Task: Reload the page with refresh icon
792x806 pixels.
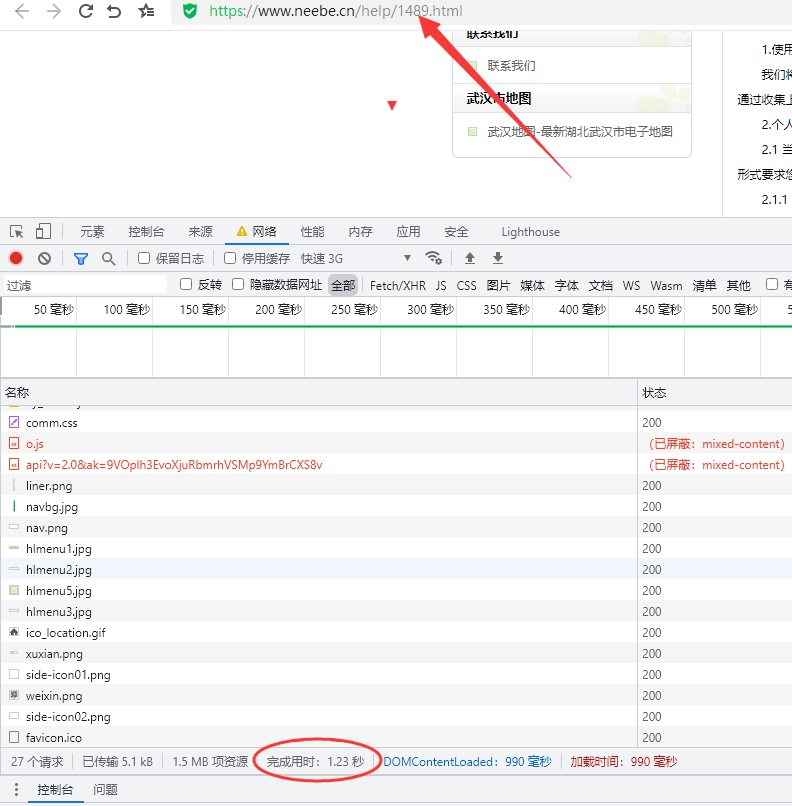Action: tap(85, 11)
